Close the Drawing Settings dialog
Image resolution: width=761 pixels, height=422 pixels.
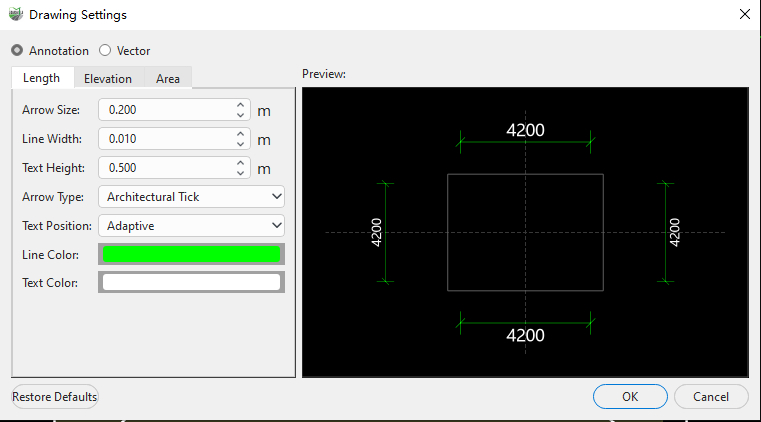point(745,14)
